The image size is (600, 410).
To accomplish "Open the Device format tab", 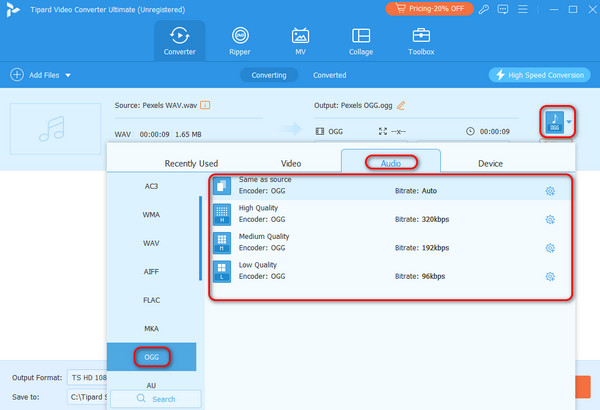I will [490, 163].
